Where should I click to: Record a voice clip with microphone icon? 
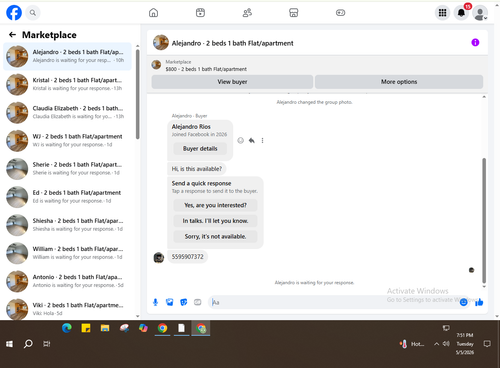pos(155,302)
